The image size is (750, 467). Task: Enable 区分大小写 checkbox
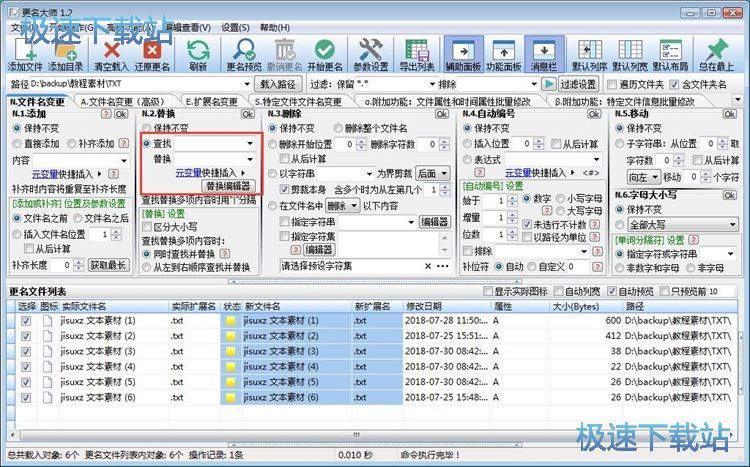147,227
